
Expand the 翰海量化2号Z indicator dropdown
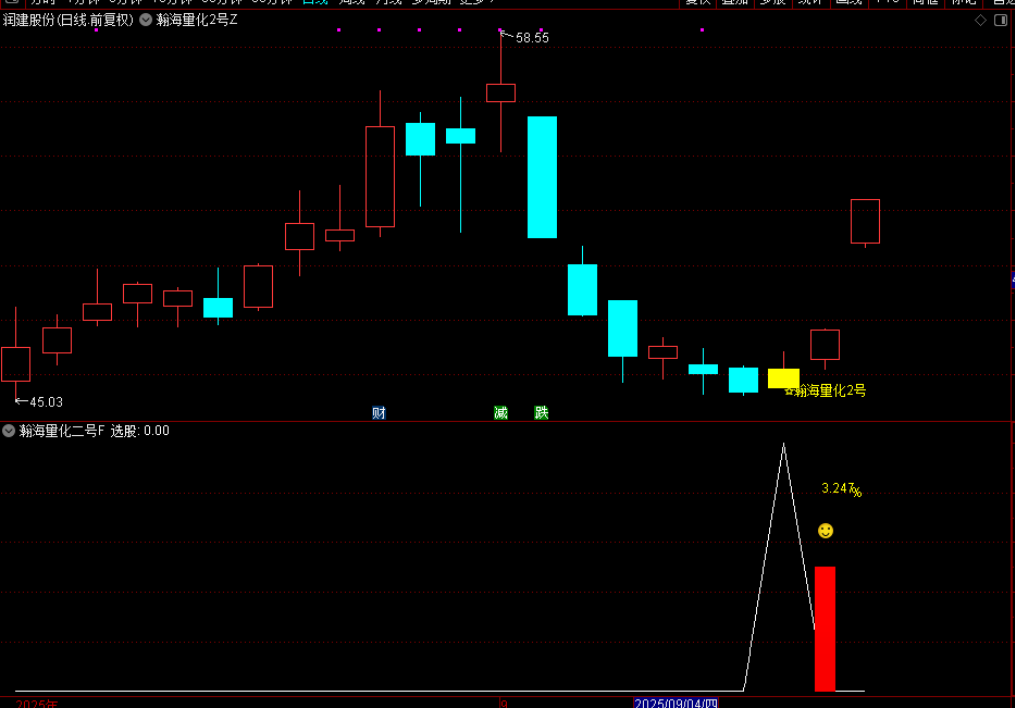[x=146, y=19]
